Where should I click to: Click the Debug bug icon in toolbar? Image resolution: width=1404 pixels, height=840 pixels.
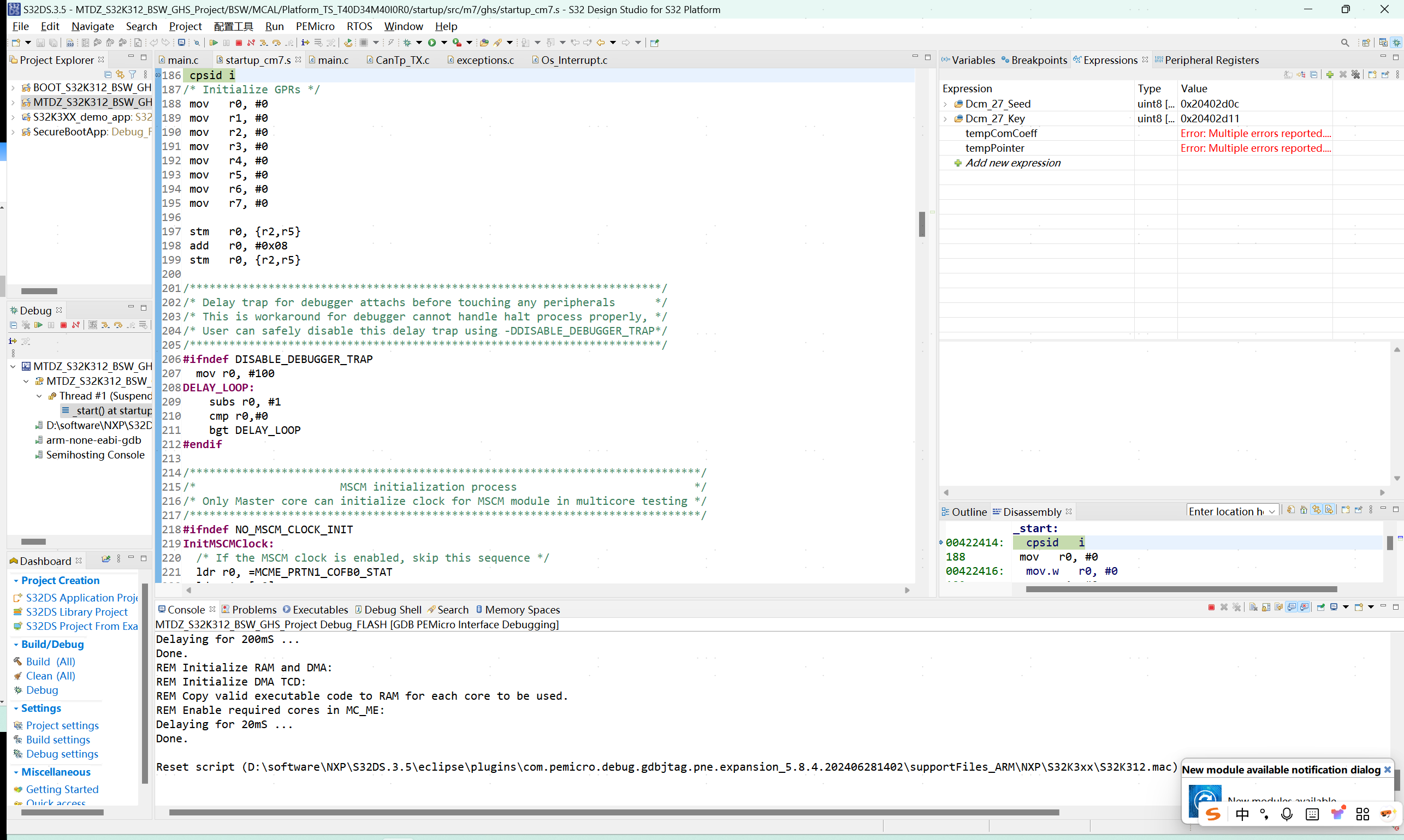[x=407, y=43]
